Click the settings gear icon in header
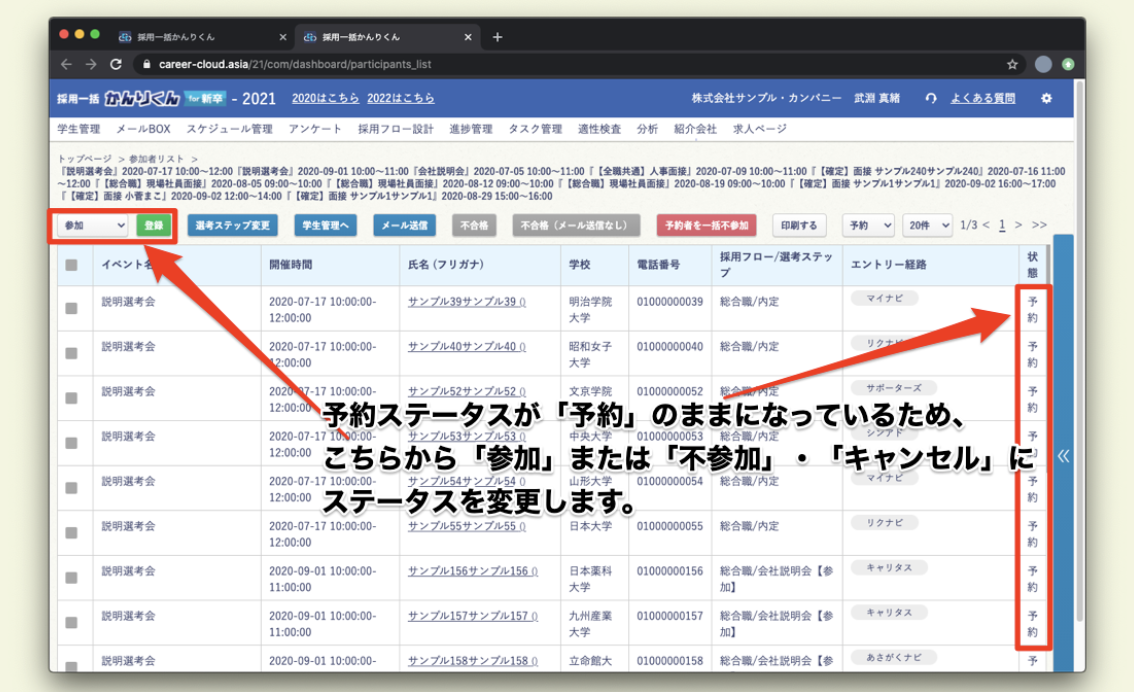The image size is (1134, 692). pyautogui.click(x=1046, y=99)
